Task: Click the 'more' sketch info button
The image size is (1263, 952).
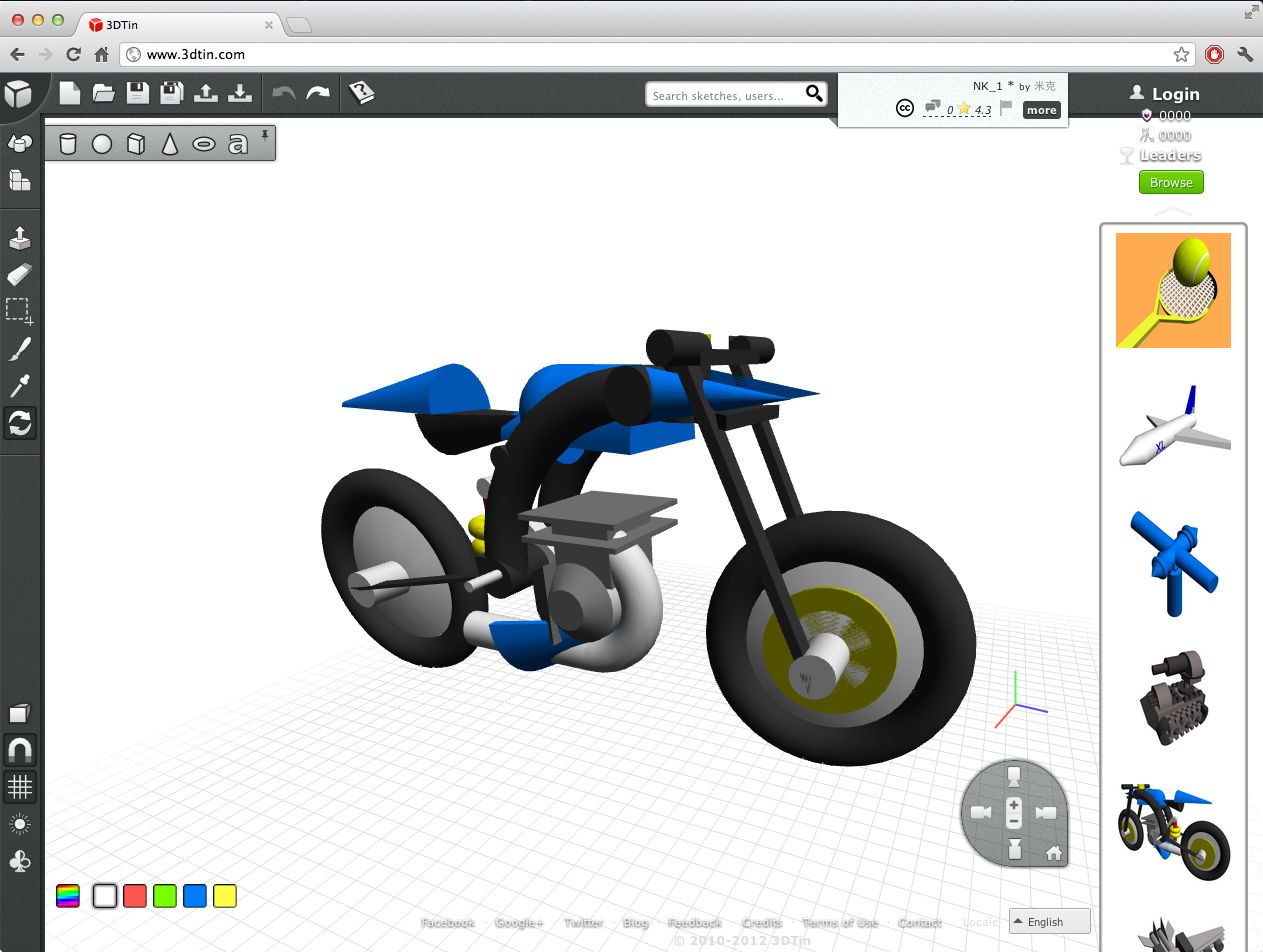Action: click(1041, 110)
